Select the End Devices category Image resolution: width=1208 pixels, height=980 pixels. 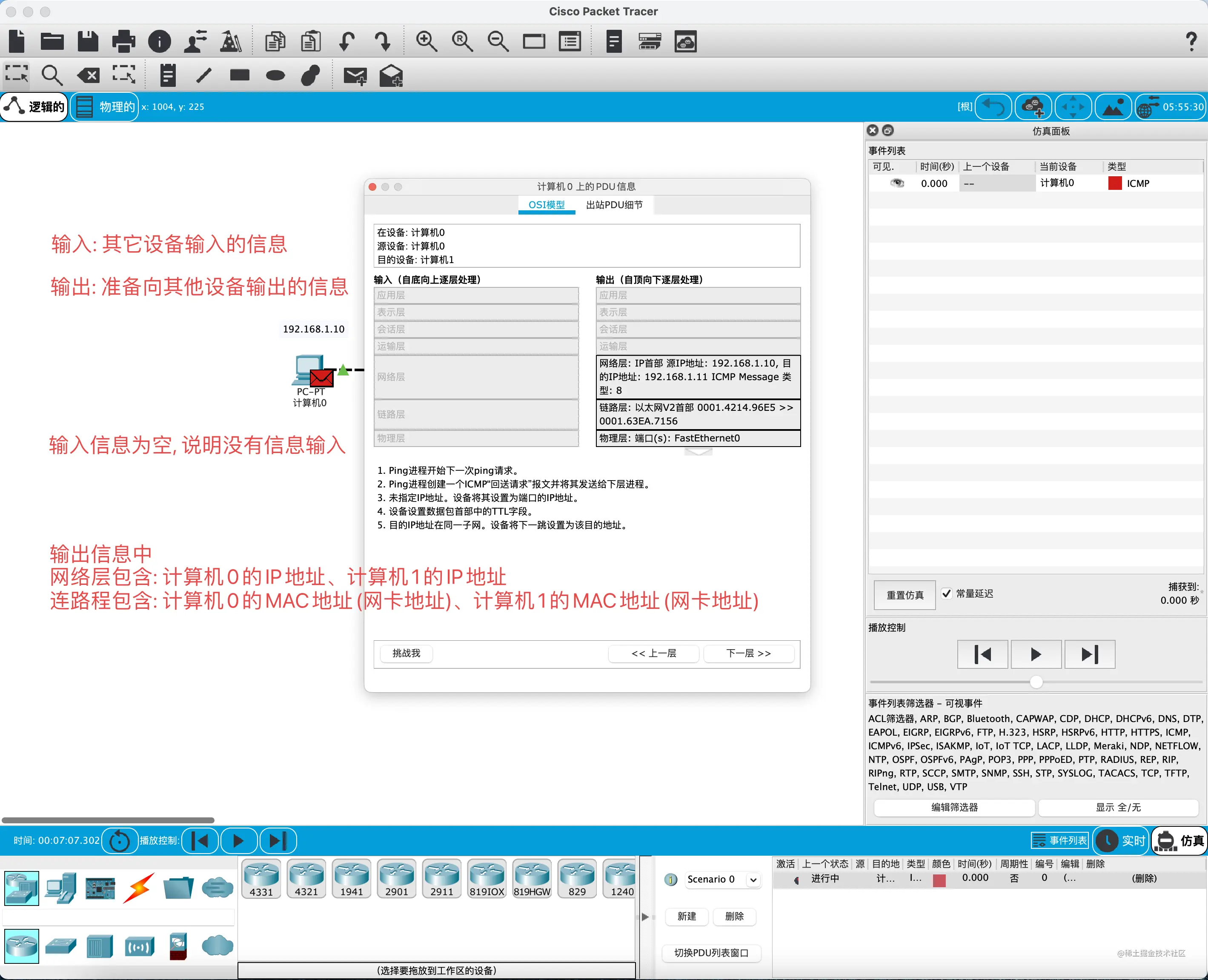click(61, 888)
